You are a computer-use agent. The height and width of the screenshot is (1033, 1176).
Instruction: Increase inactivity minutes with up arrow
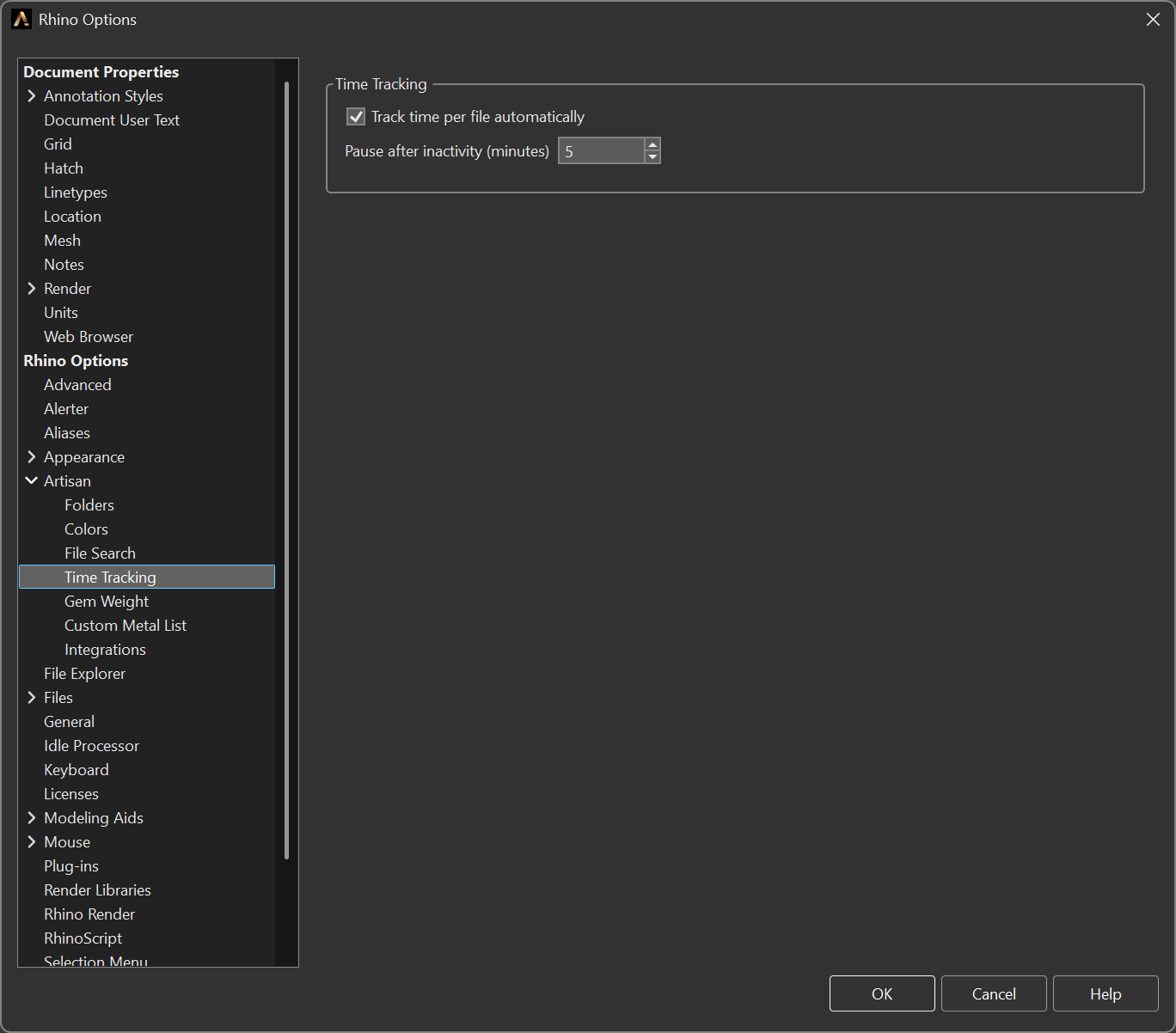(x=652, y=144)
